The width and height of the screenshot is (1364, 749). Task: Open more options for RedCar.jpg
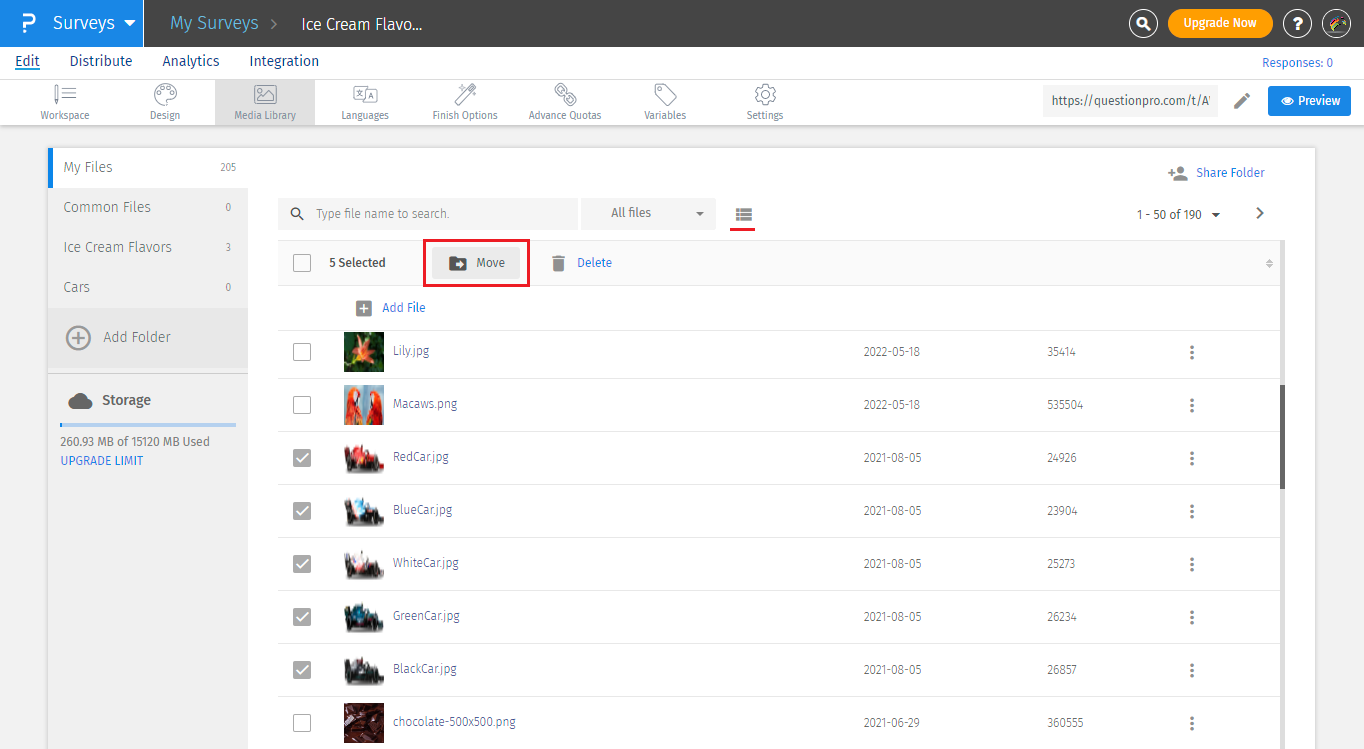coord(1192,458)
